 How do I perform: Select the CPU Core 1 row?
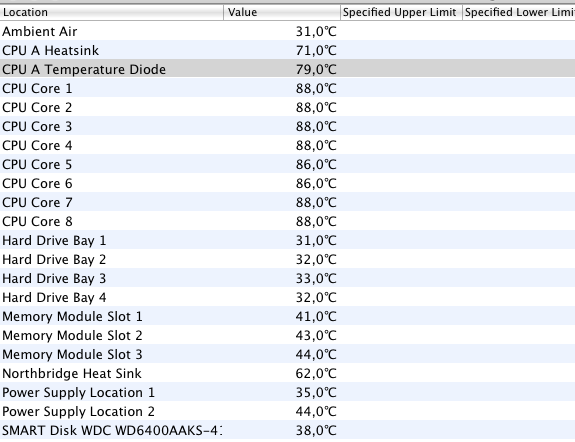click(x=288, y=88)
